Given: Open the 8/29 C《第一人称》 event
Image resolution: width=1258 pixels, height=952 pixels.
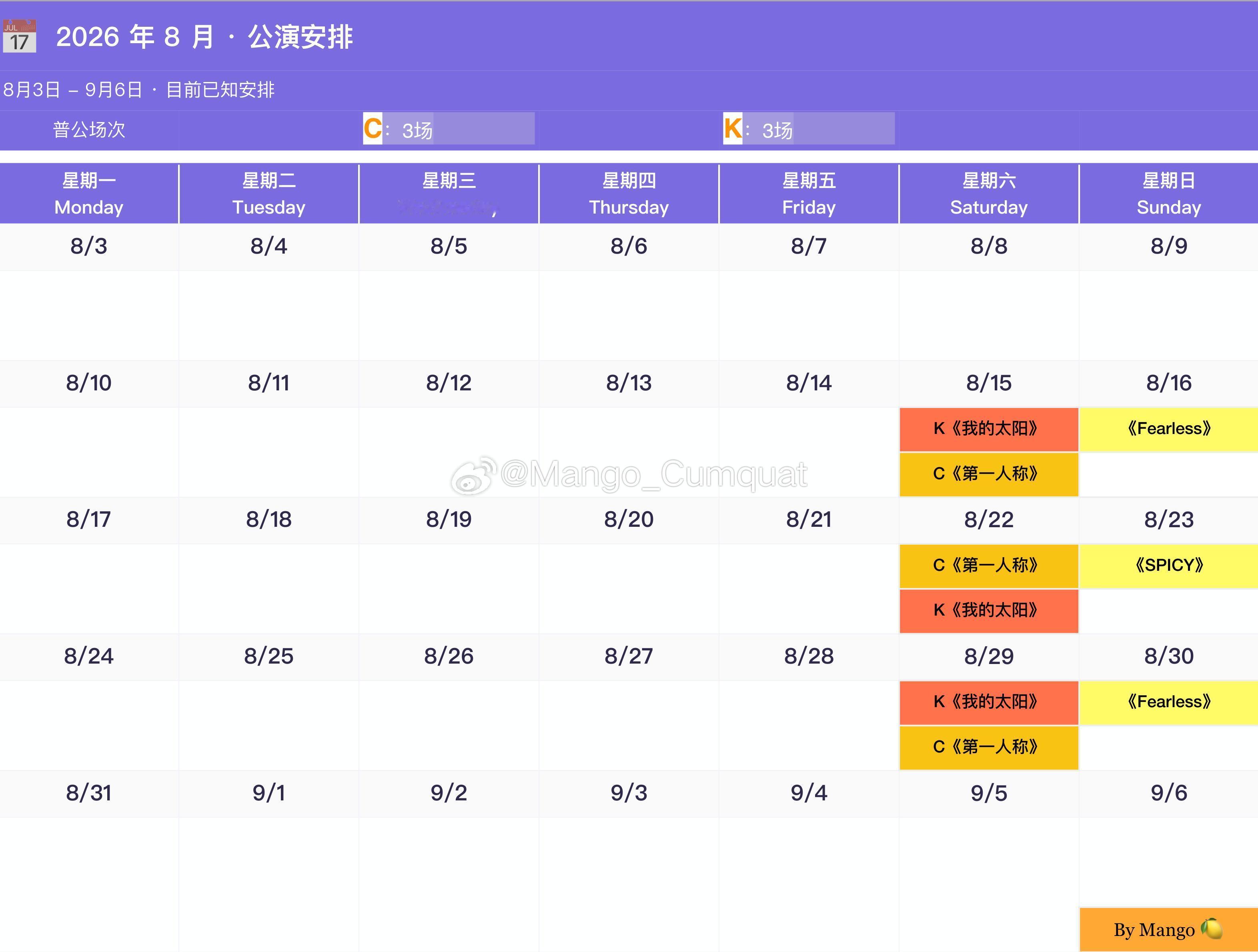Looking at the screenshot, I should click(989, 747).
